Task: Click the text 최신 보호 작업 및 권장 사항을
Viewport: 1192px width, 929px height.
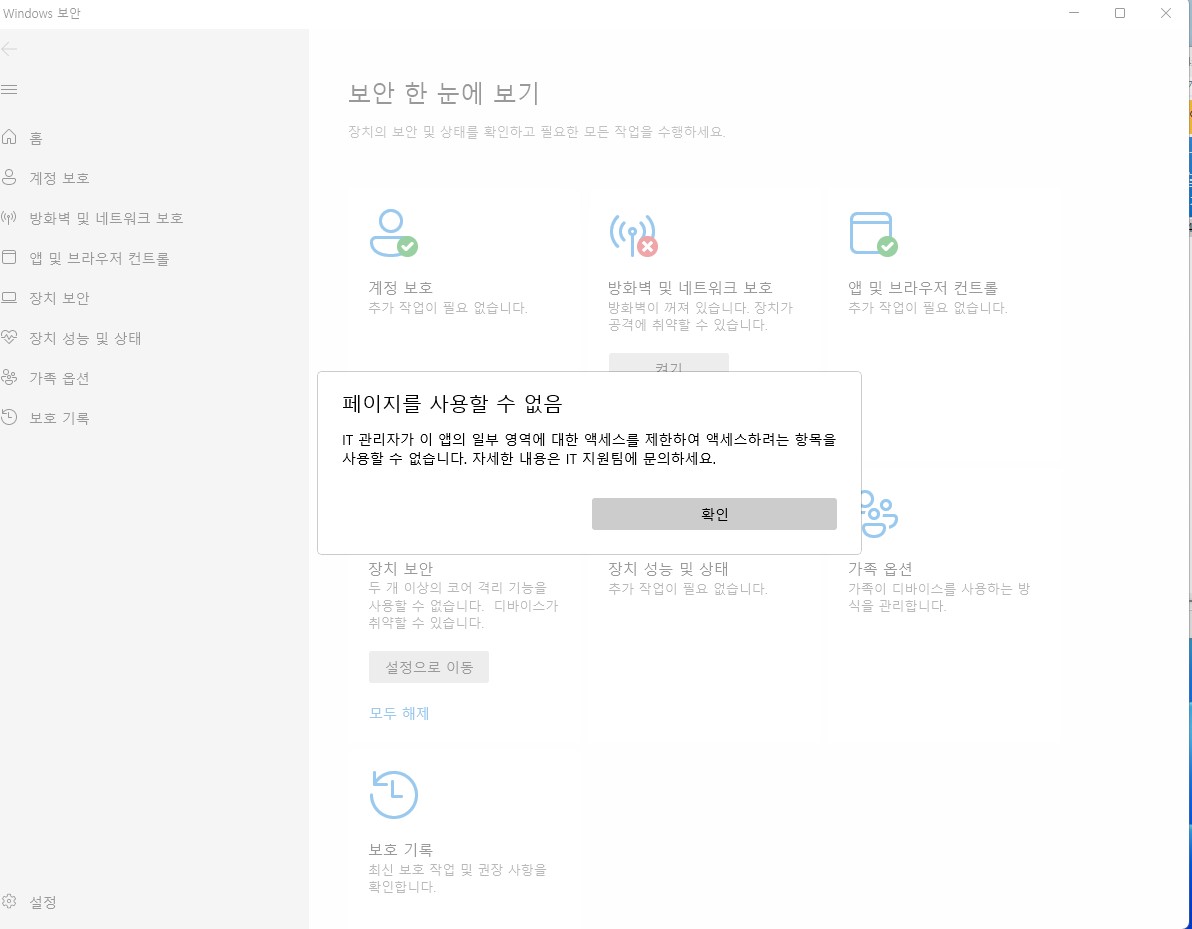Action: click(x=458, y=870)
